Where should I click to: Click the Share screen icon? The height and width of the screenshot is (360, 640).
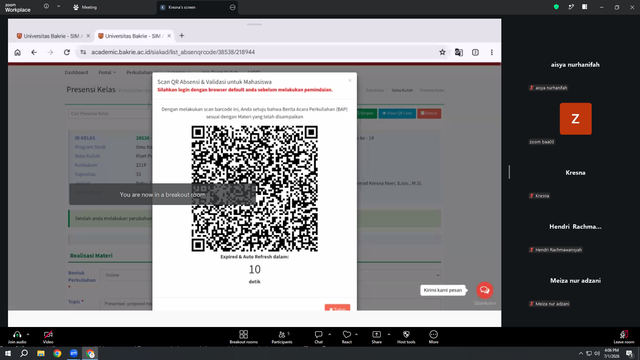tap(376, 334)
